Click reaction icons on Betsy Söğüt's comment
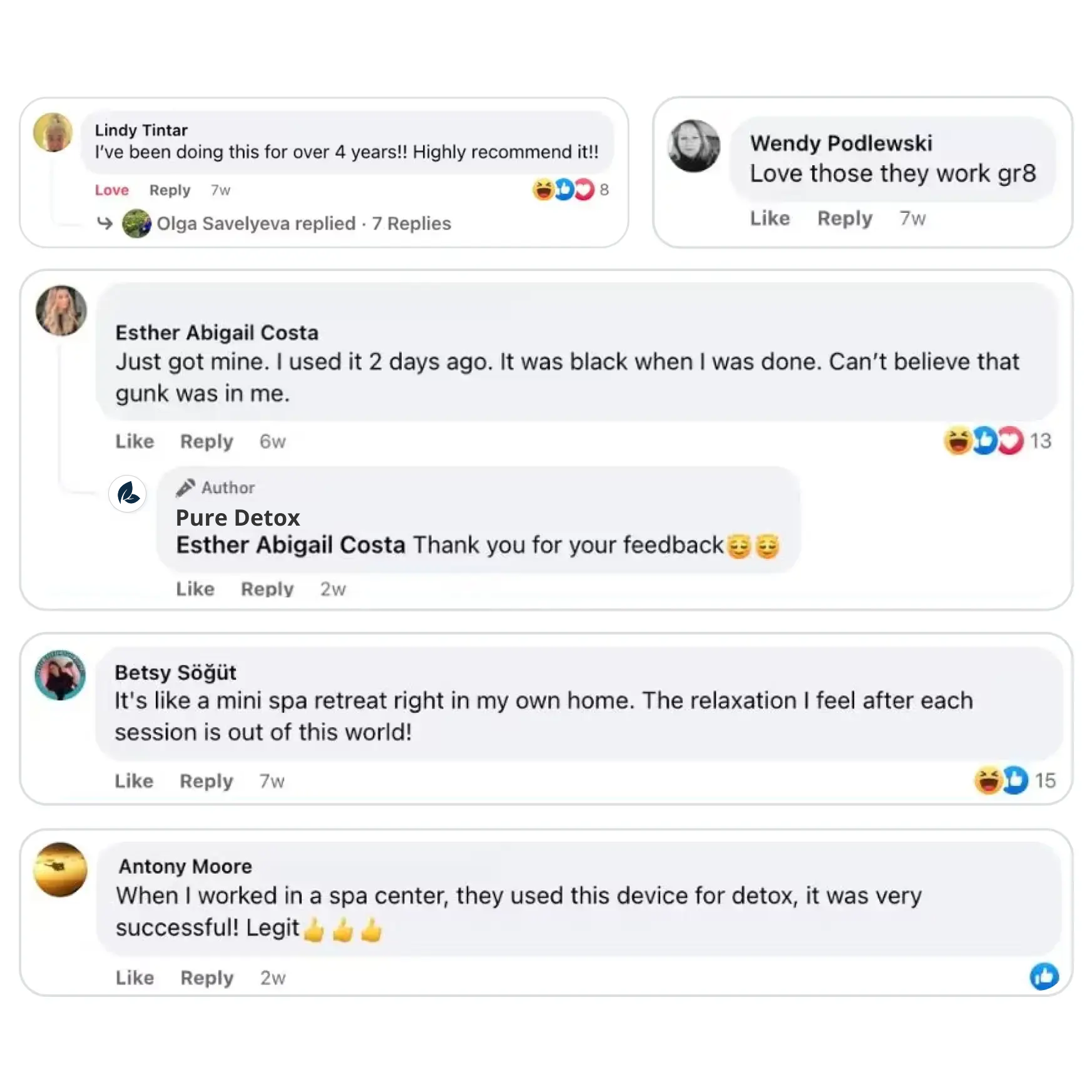 pyautogui.click(x=1001, y=780)
